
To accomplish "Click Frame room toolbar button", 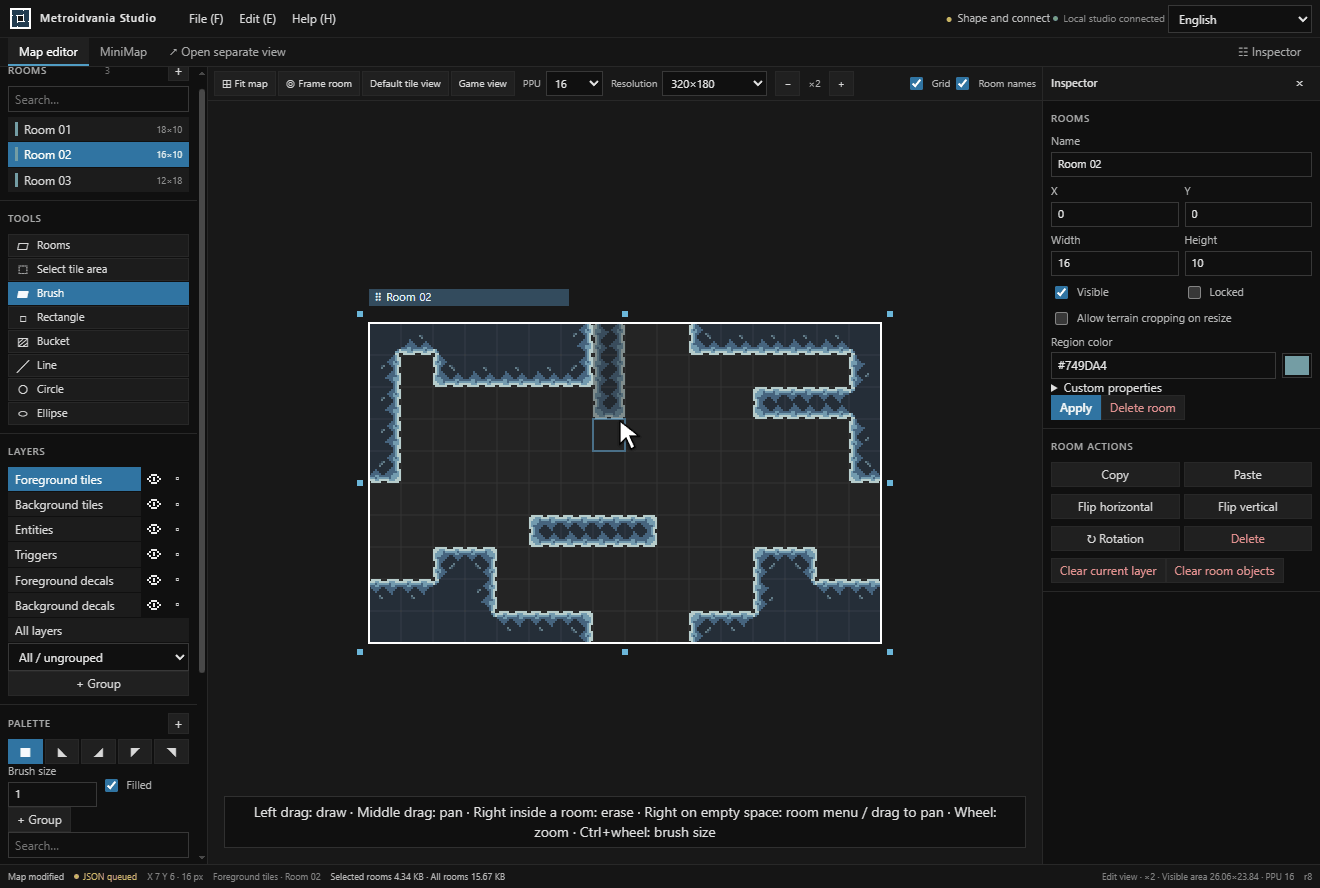I will pyautogui.click(x=319, y=84).
